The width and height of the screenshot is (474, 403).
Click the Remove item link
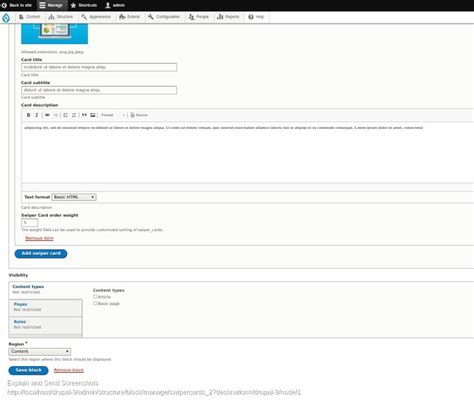(39, 238)
